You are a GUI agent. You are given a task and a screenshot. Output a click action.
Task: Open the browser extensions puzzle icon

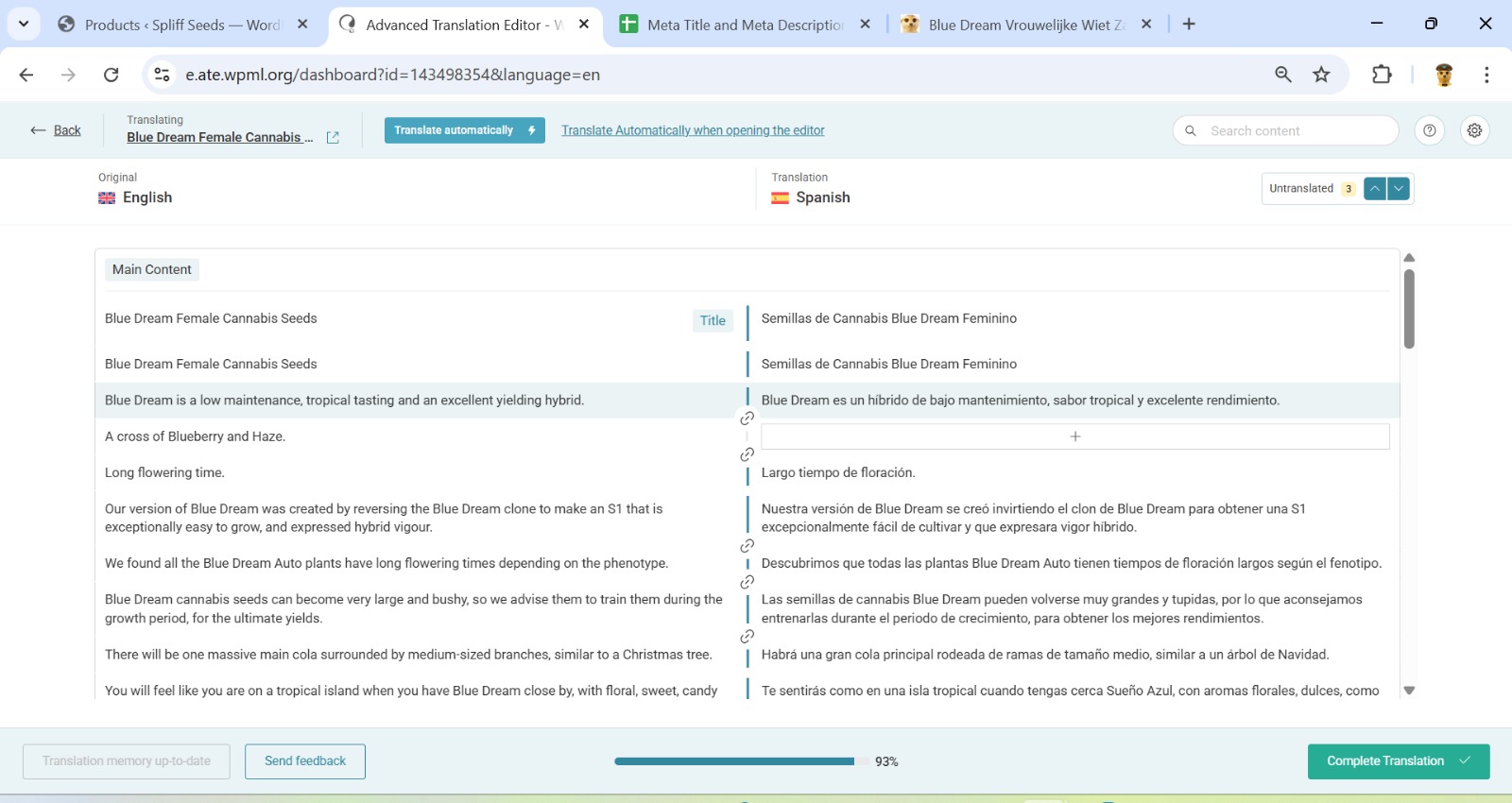pyautogui.click(x=1382, y=75)
